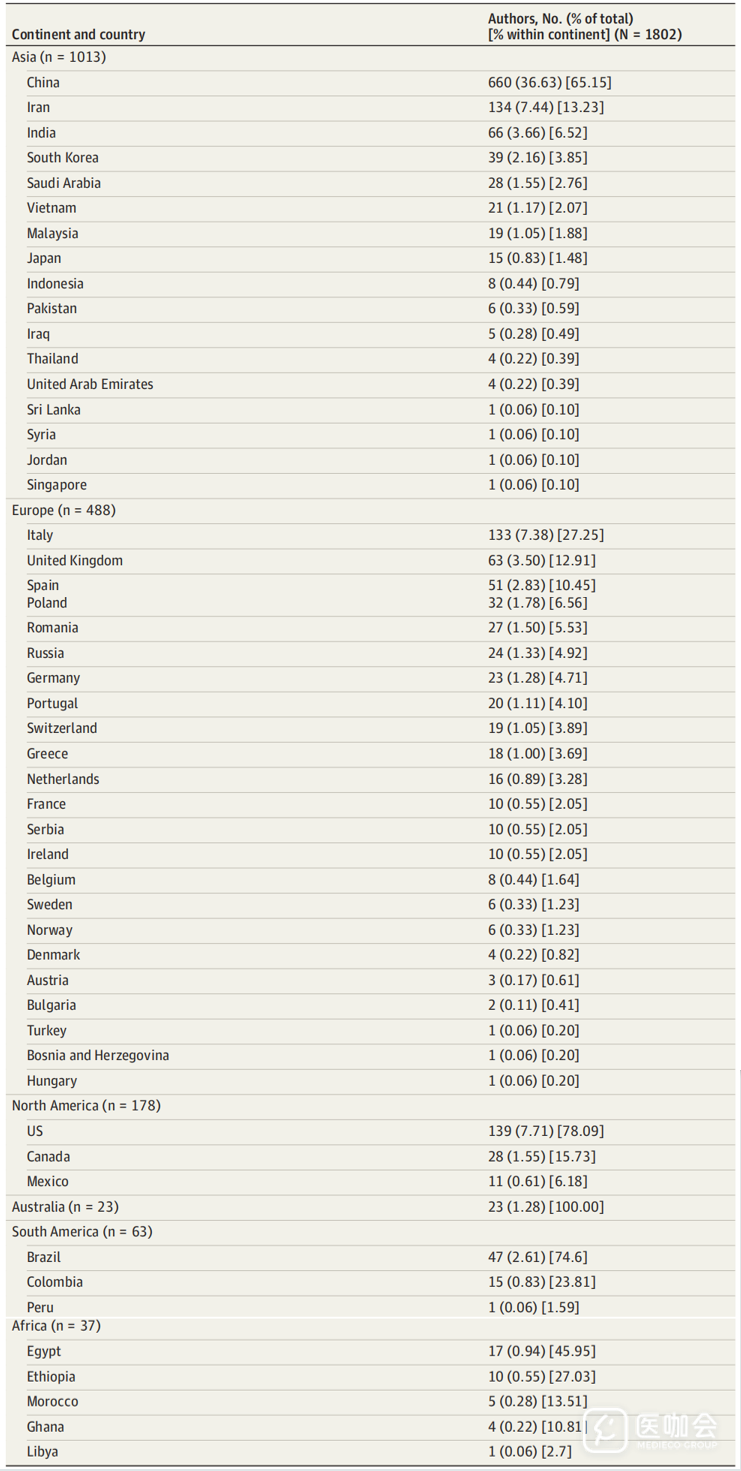The height and width of the screenshot is (1471, 741).
Task: Click the Brazil country label
Action: pos(44,1257)
